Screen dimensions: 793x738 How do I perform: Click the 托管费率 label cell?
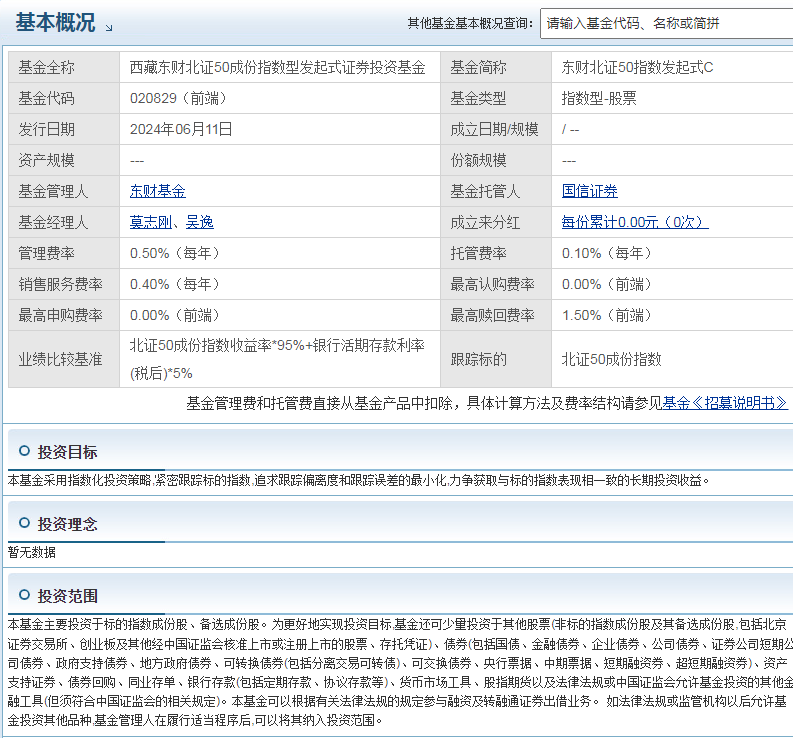click(496, 253)
